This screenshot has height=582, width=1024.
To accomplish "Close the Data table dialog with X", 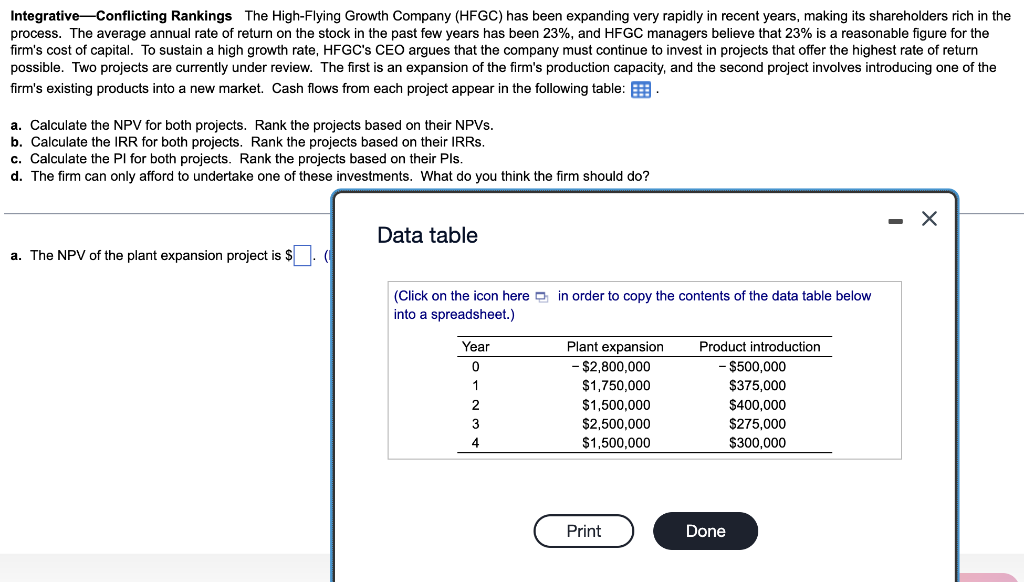I will (x=929, y=218).
